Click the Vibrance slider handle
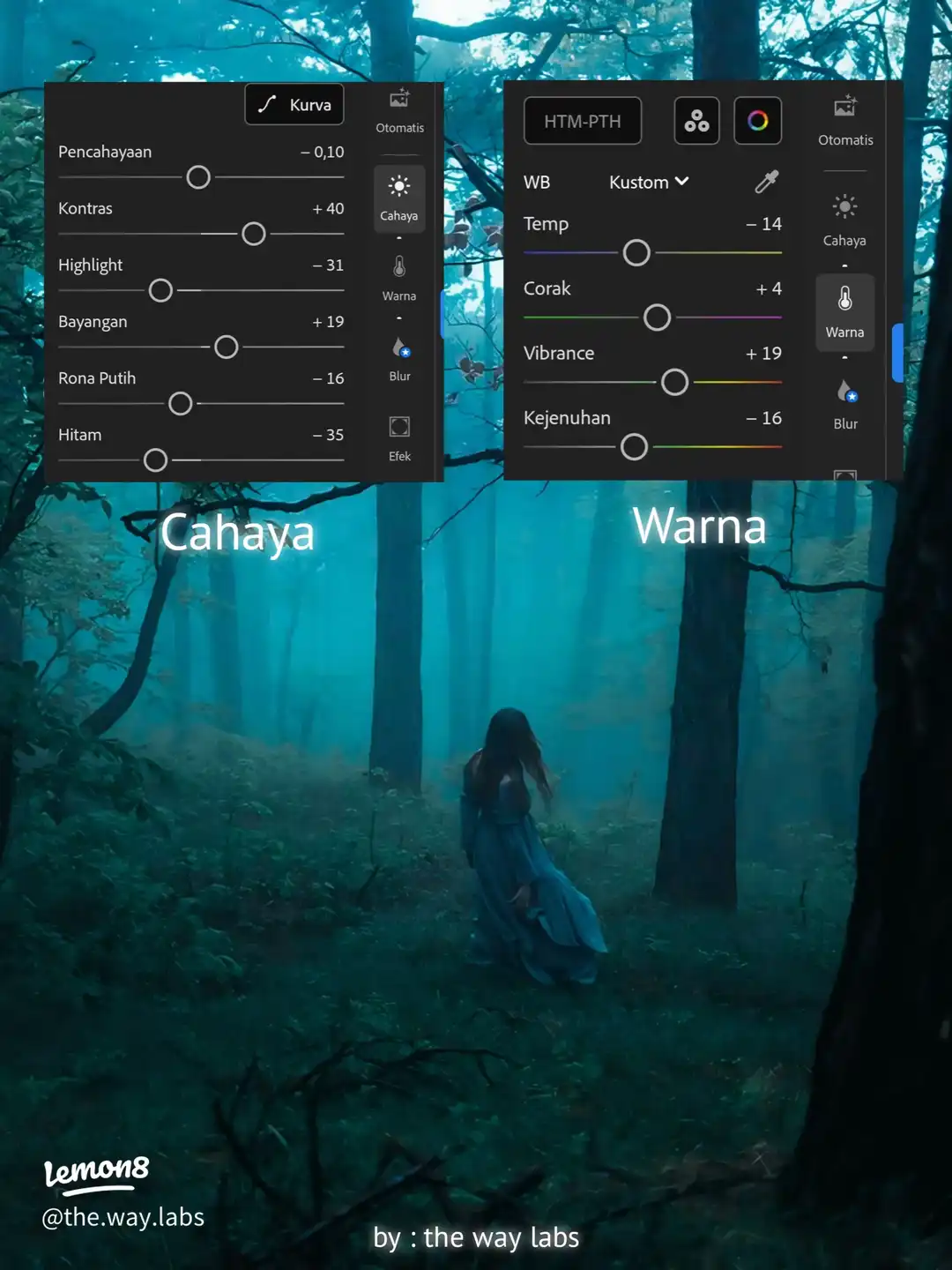Image resolution: width=952 pixels, height=1270 pixels. point(674,382)
